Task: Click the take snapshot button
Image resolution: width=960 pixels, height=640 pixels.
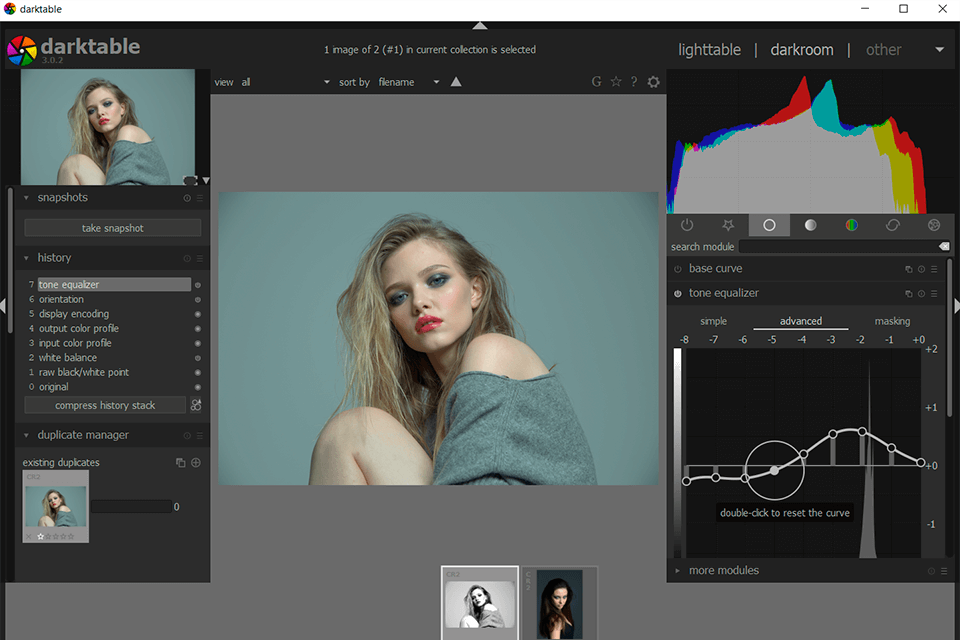Action: tap(113, 228)
